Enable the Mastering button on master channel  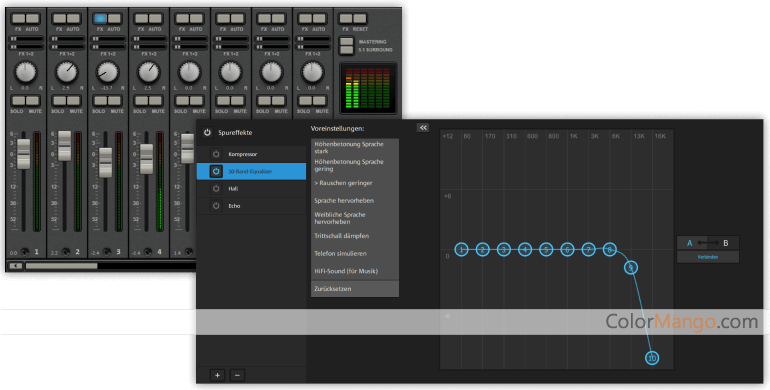pos(347,42)
